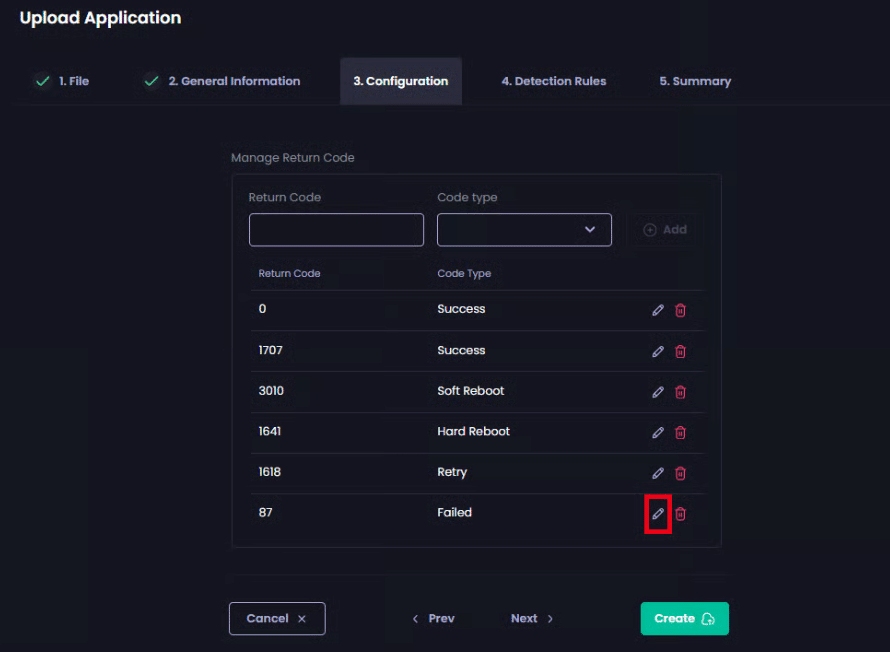Open the Code type dropdown
The image size is (890, 652).
point(524,230)
